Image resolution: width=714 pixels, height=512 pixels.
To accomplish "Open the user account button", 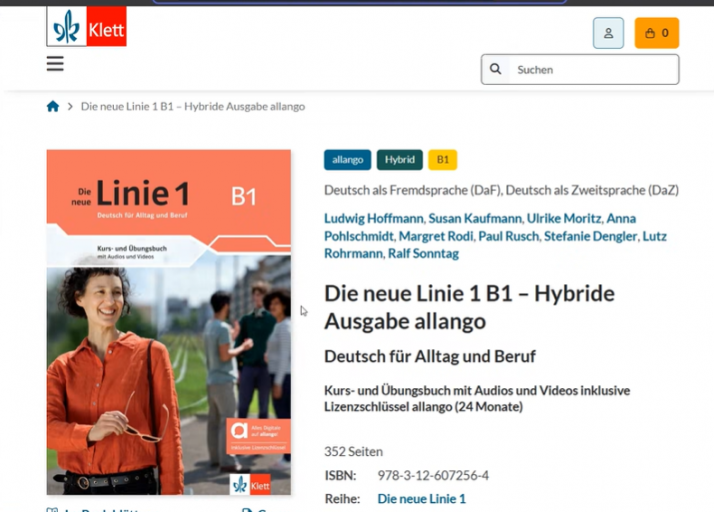I will click(x=608, y=33).
